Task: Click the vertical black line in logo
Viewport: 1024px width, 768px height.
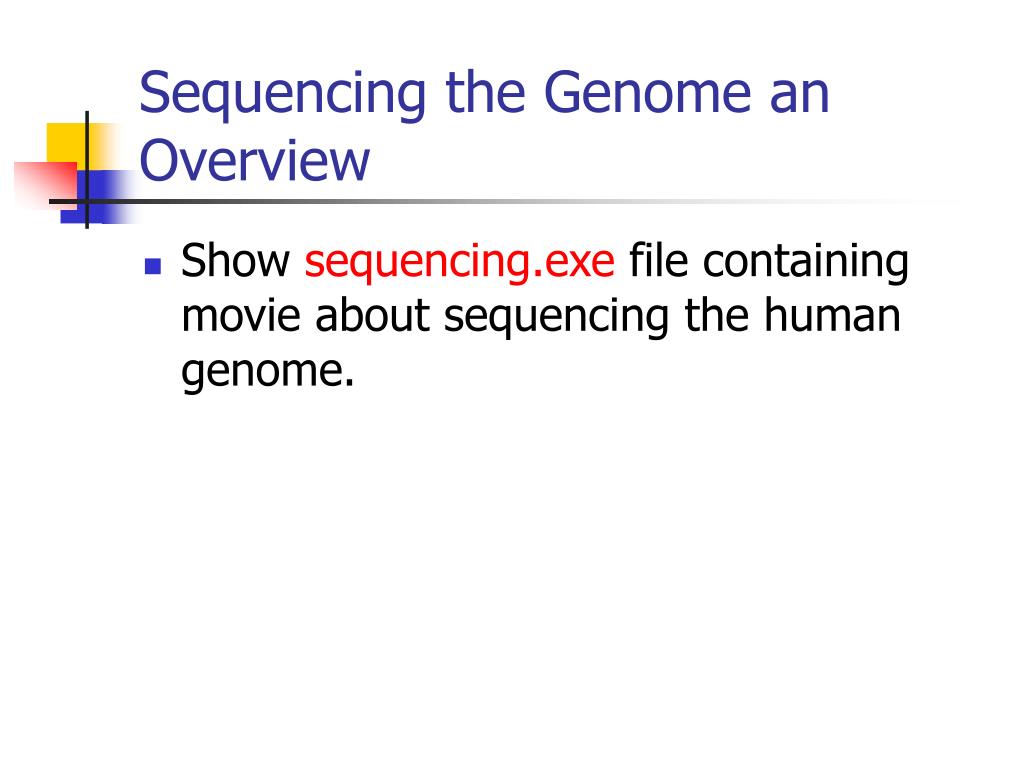Action: click(87, 169)
